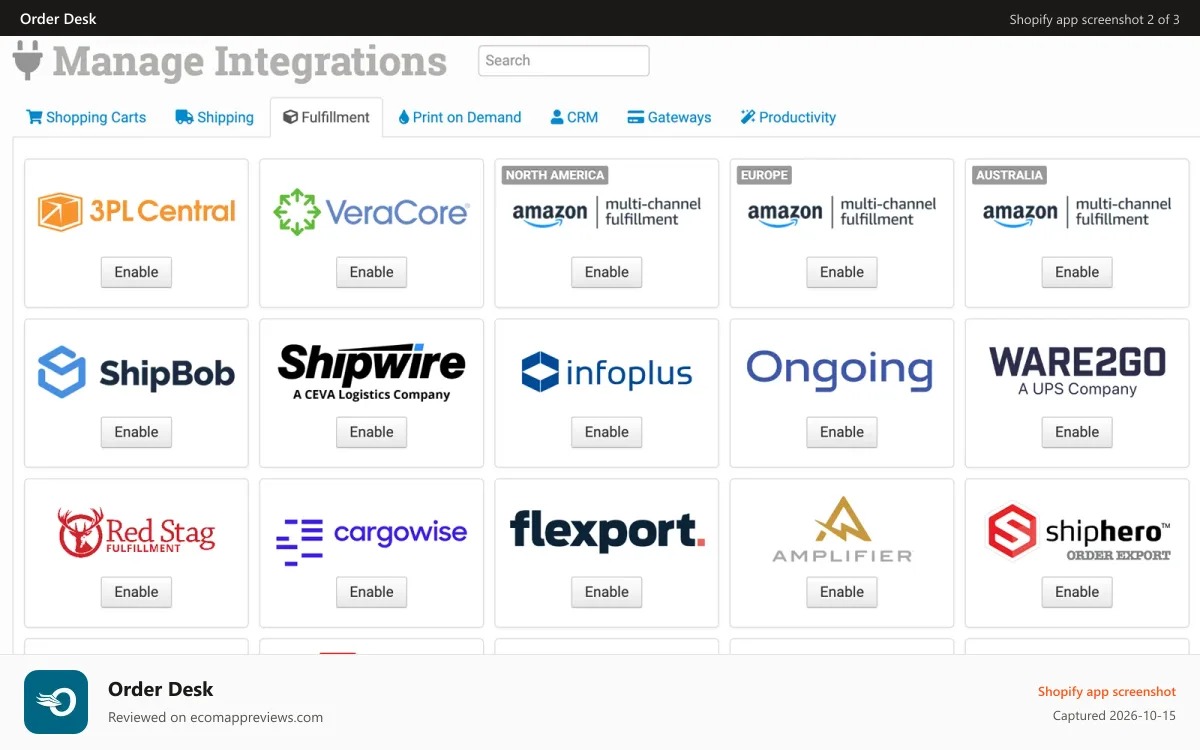
Task: Enable the shiphero Order Export integration
Action: click(1077, 592)
